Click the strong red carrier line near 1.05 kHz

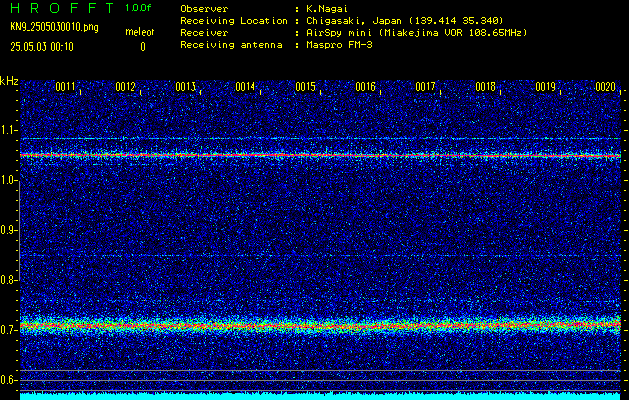pyautogui.click(x=320, y=155)
